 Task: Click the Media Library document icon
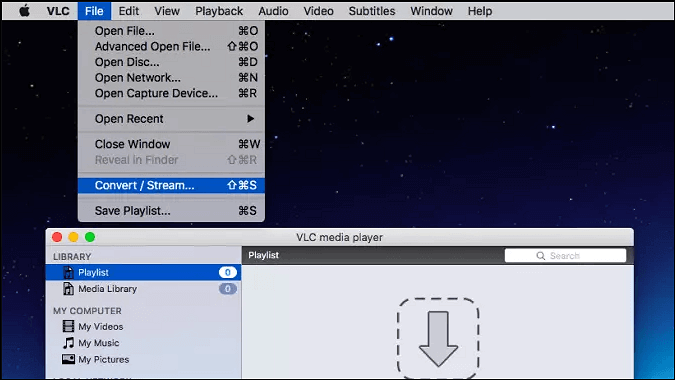point(68,289)
